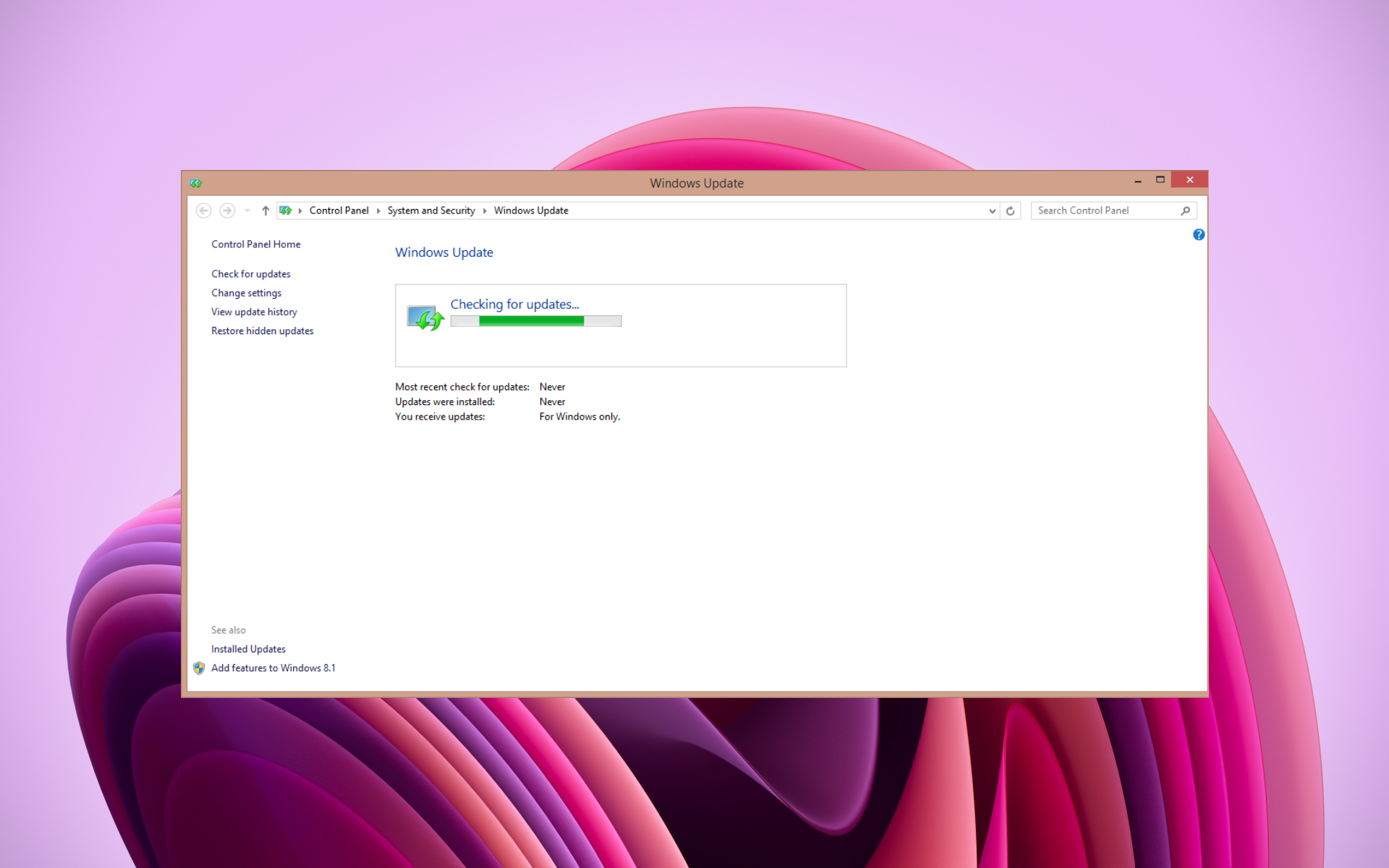Click 'Updates were installed:' label

445,401
